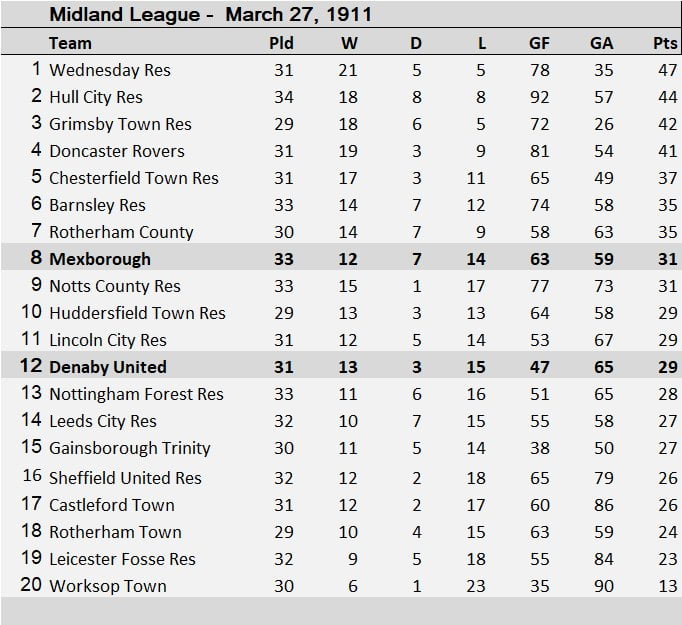The image size is (682, 625).
Task: Select the Nottingham Forest Res cell
Action: pos(136,394)
